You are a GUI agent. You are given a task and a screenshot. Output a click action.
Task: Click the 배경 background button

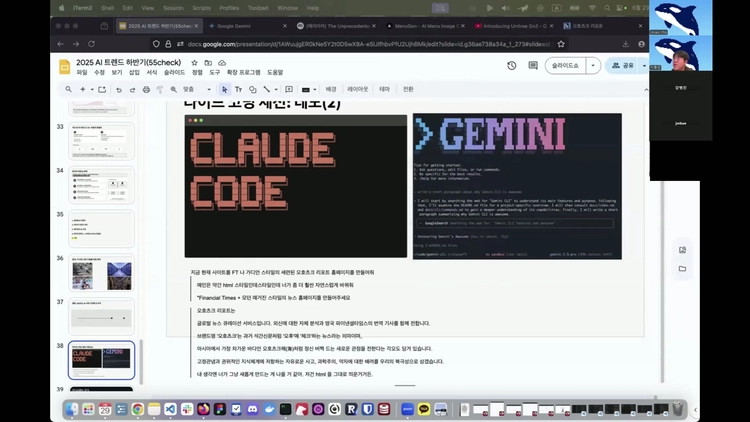[x=331, y=89]
